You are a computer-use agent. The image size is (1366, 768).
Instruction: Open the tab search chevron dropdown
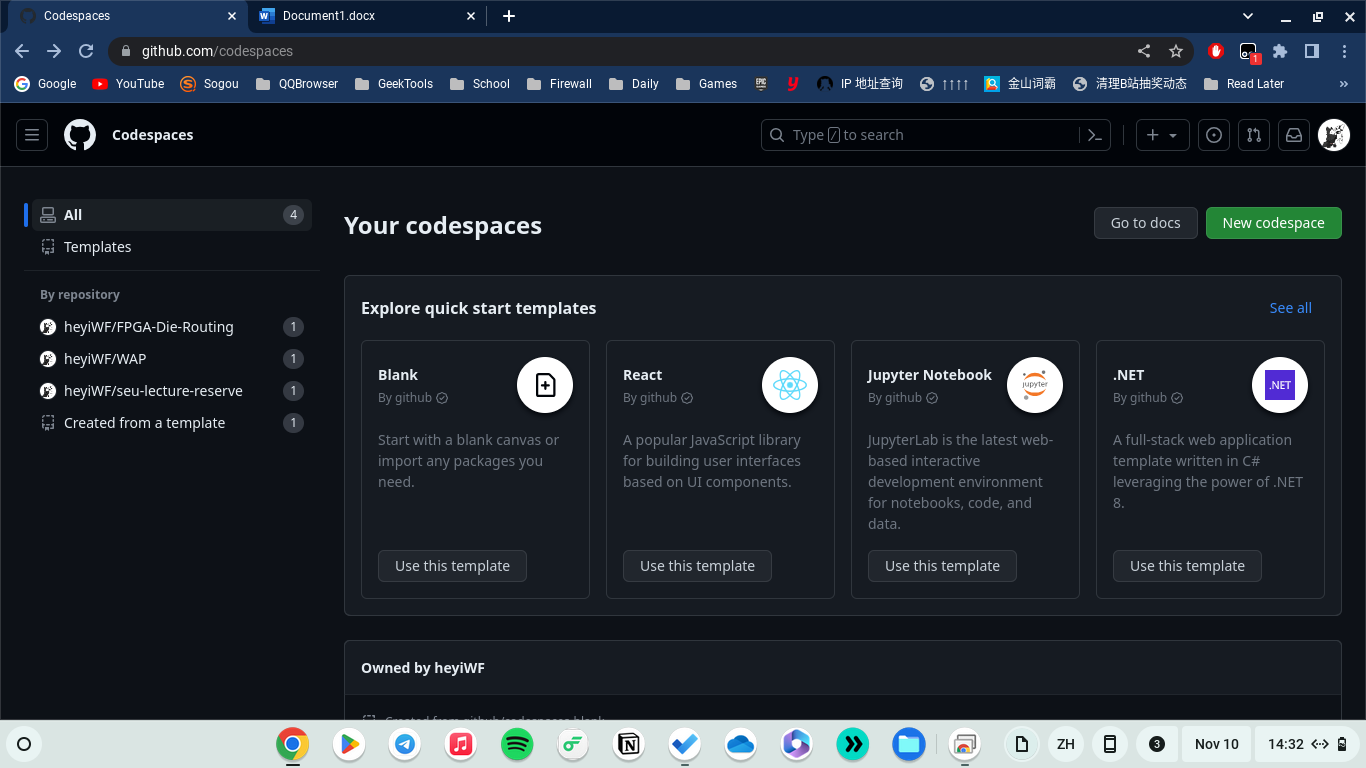[1248, 16]
